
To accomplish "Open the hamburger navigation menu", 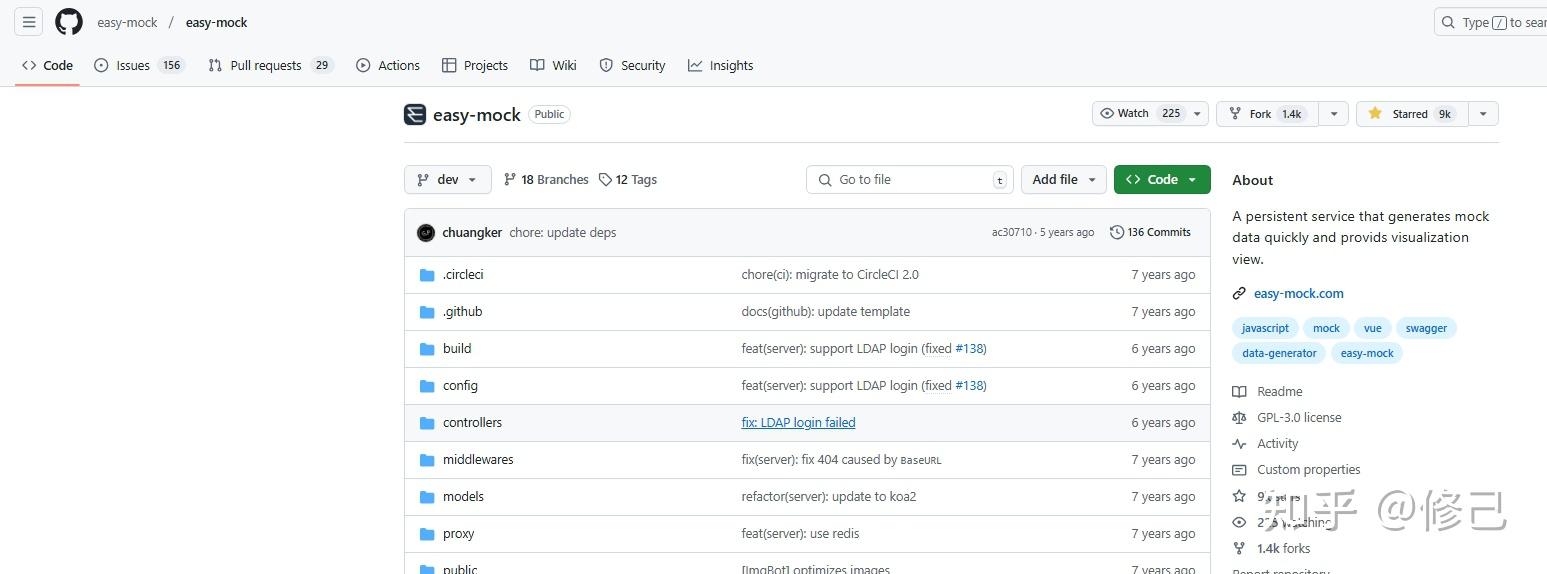I will pyautogui.click(x=29, y=21).
